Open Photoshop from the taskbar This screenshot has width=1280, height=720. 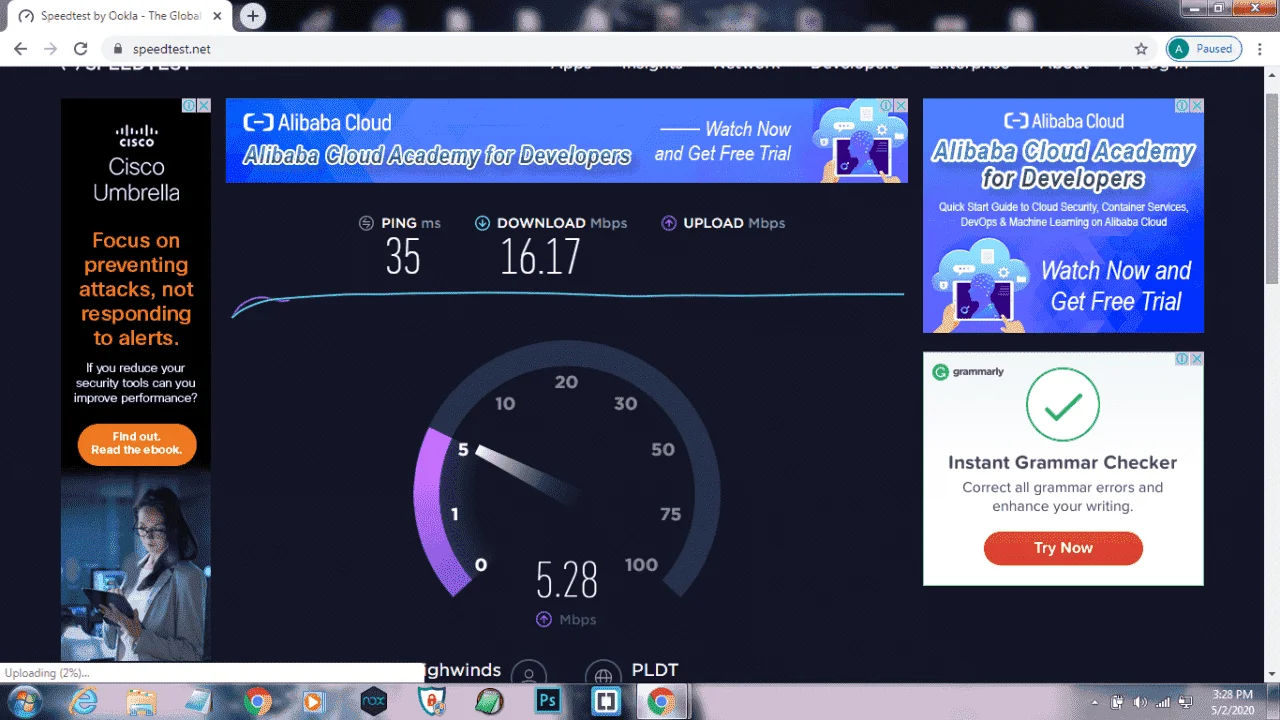point(547,701)
